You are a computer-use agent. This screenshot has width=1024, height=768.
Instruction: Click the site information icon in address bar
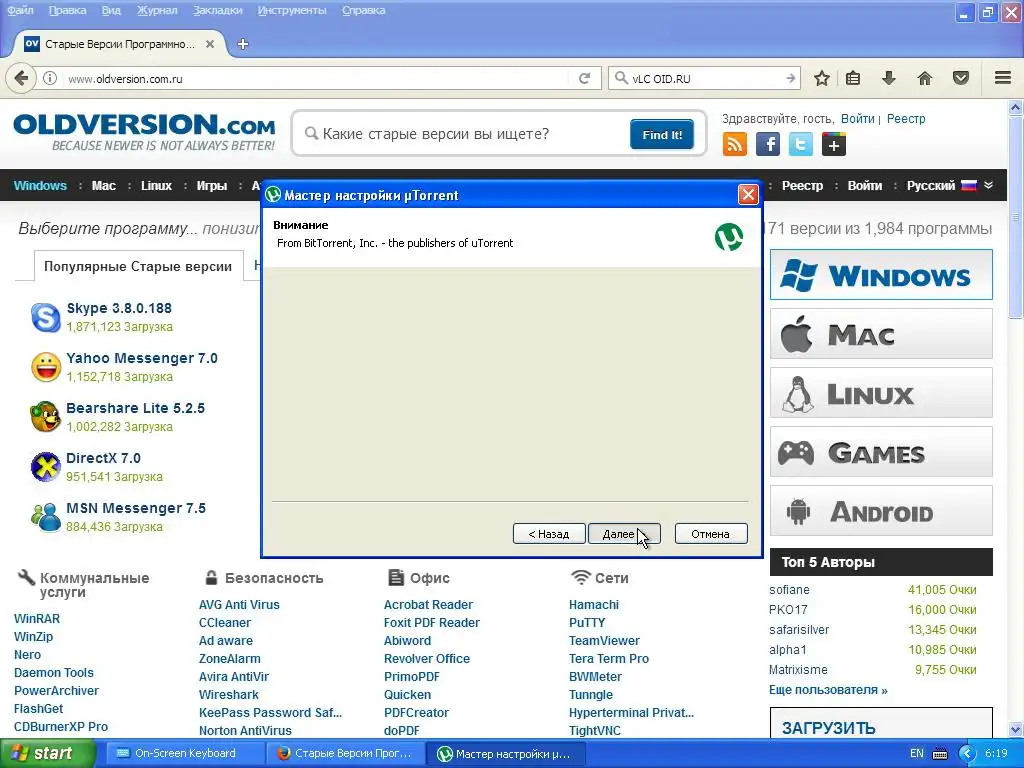tap(50, 78)
